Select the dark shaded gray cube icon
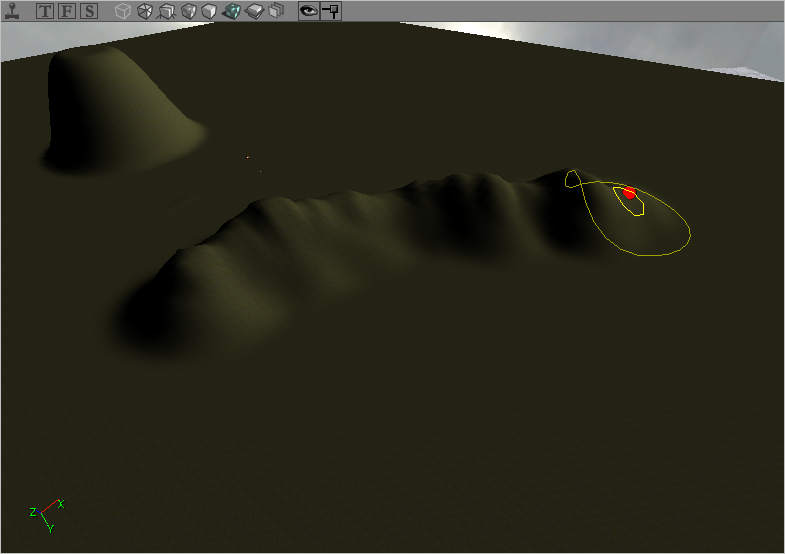 pos(188,12)
